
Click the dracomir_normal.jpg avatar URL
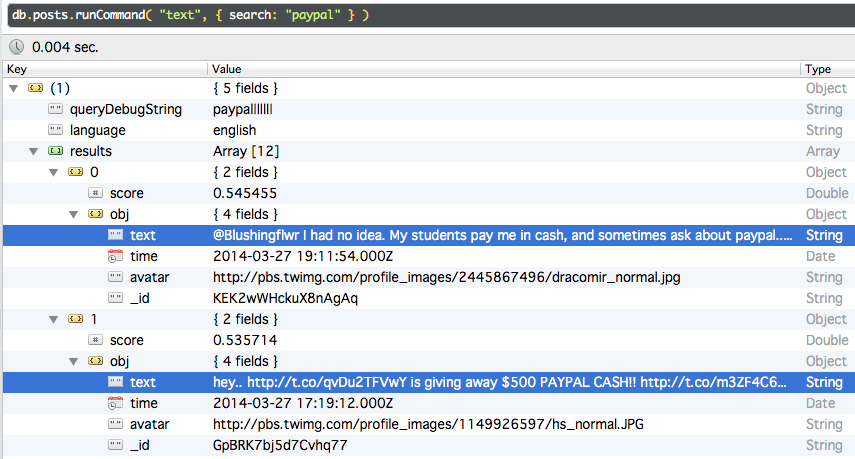pos(447,277)
